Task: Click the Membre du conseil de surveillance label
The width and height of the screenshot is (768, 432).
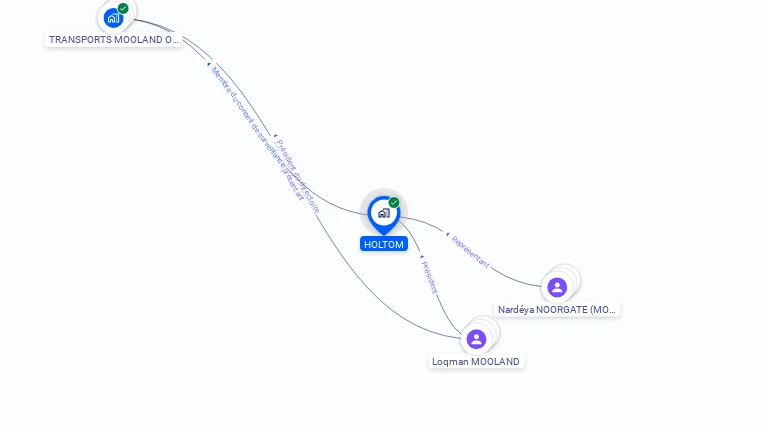Action: [x=257, y=134]
